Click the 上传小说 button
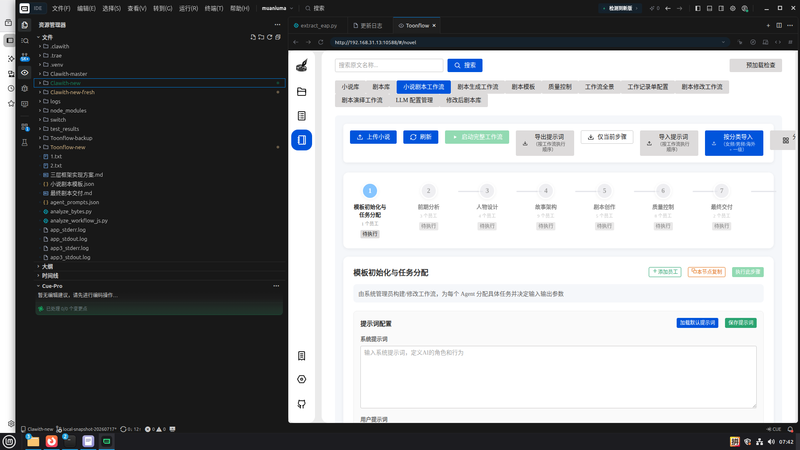The image size is (800, 450). click(x=373, y=137)
